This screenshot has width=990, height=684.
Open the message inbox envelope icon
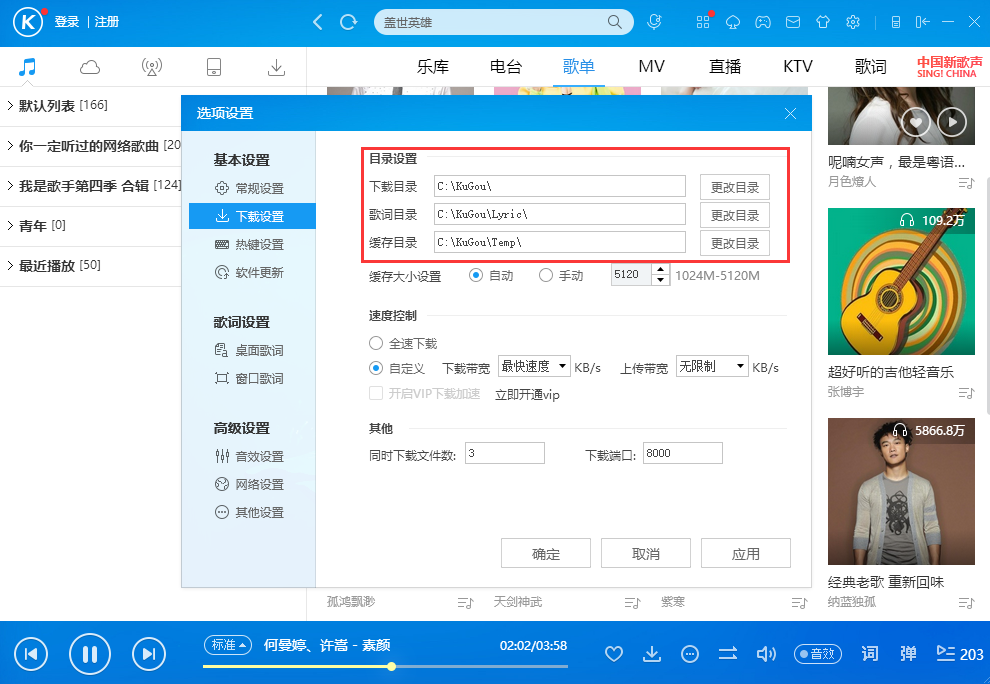793,22
